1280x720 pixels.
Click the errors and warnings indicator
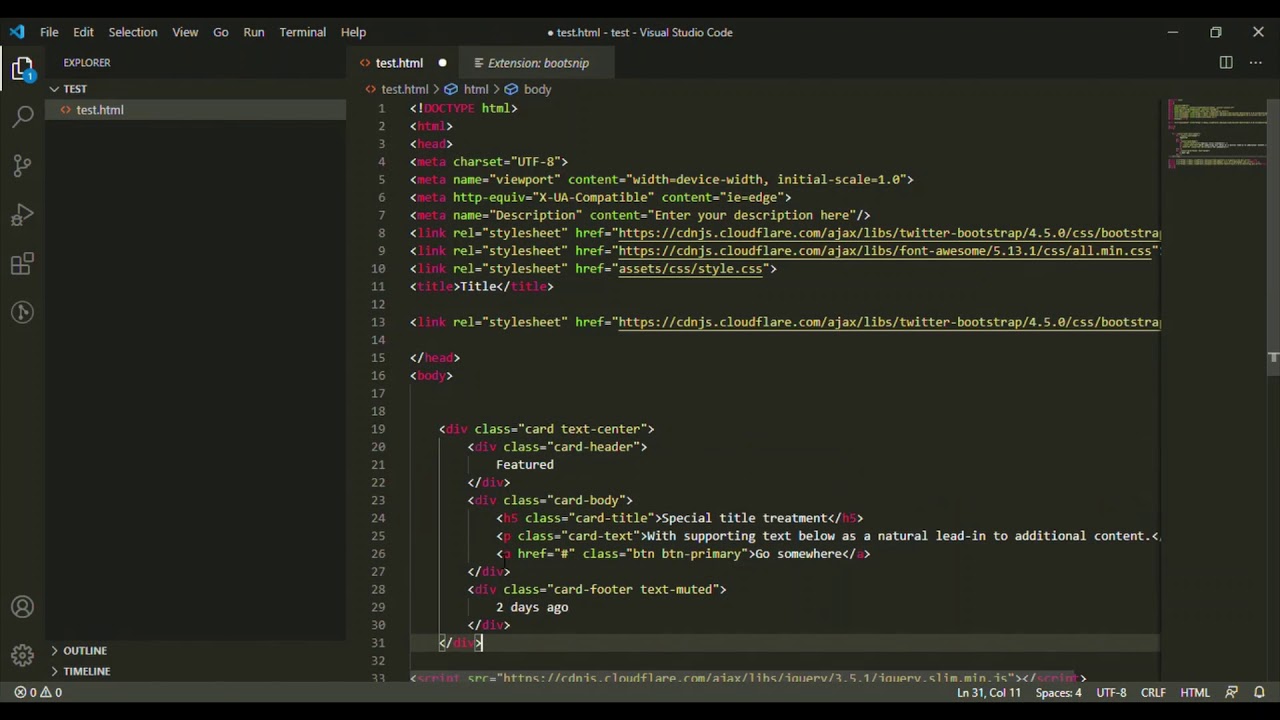pos(38,692)
